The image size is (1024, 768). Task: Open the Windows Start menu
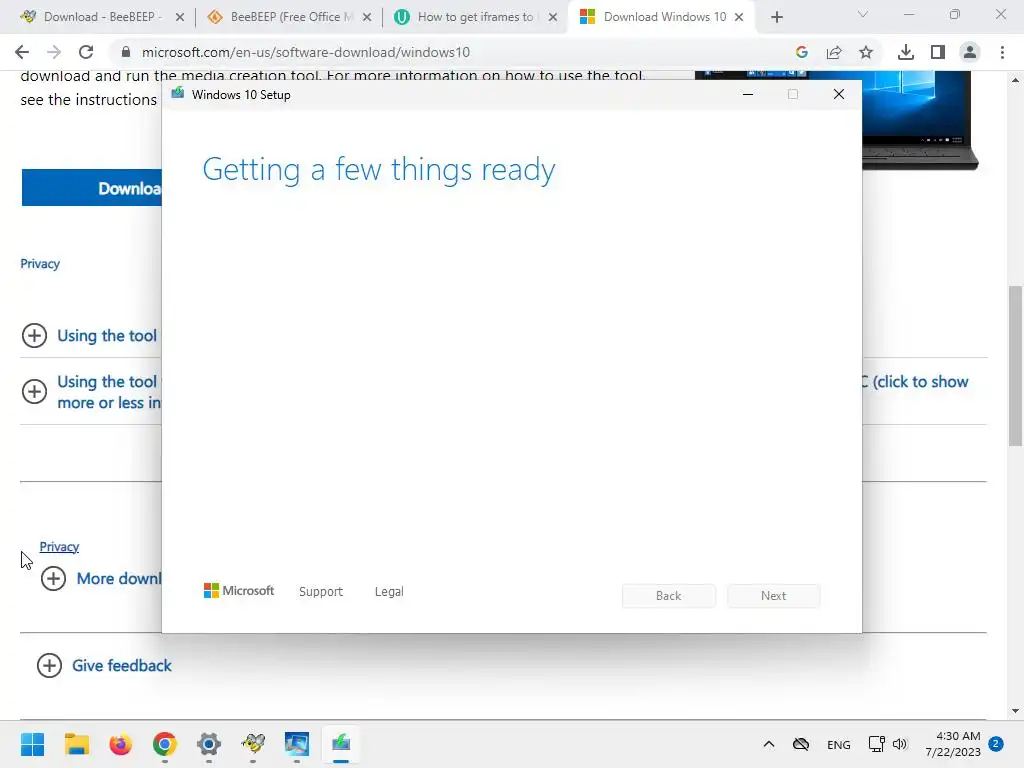pyautogui.click(x=33, y=744)
